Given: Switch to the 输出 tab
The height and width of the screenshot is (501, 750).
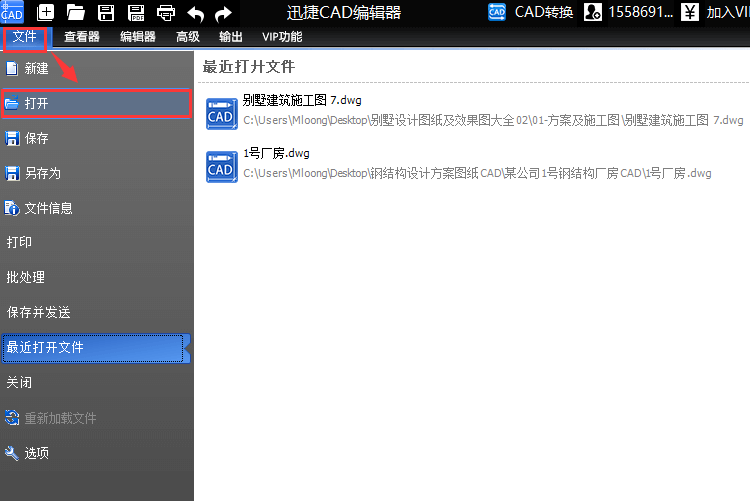Looking at the screenshot, I should pos(231,37).
